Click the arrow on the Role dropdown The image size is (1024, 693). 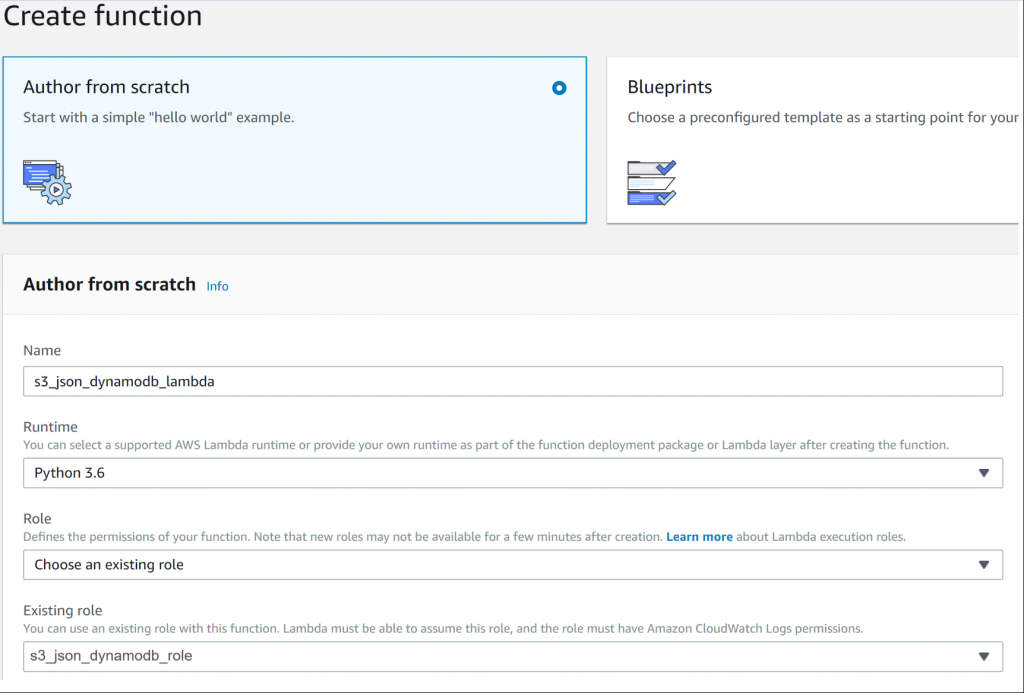pyautogui.click(x=982, y=565)
